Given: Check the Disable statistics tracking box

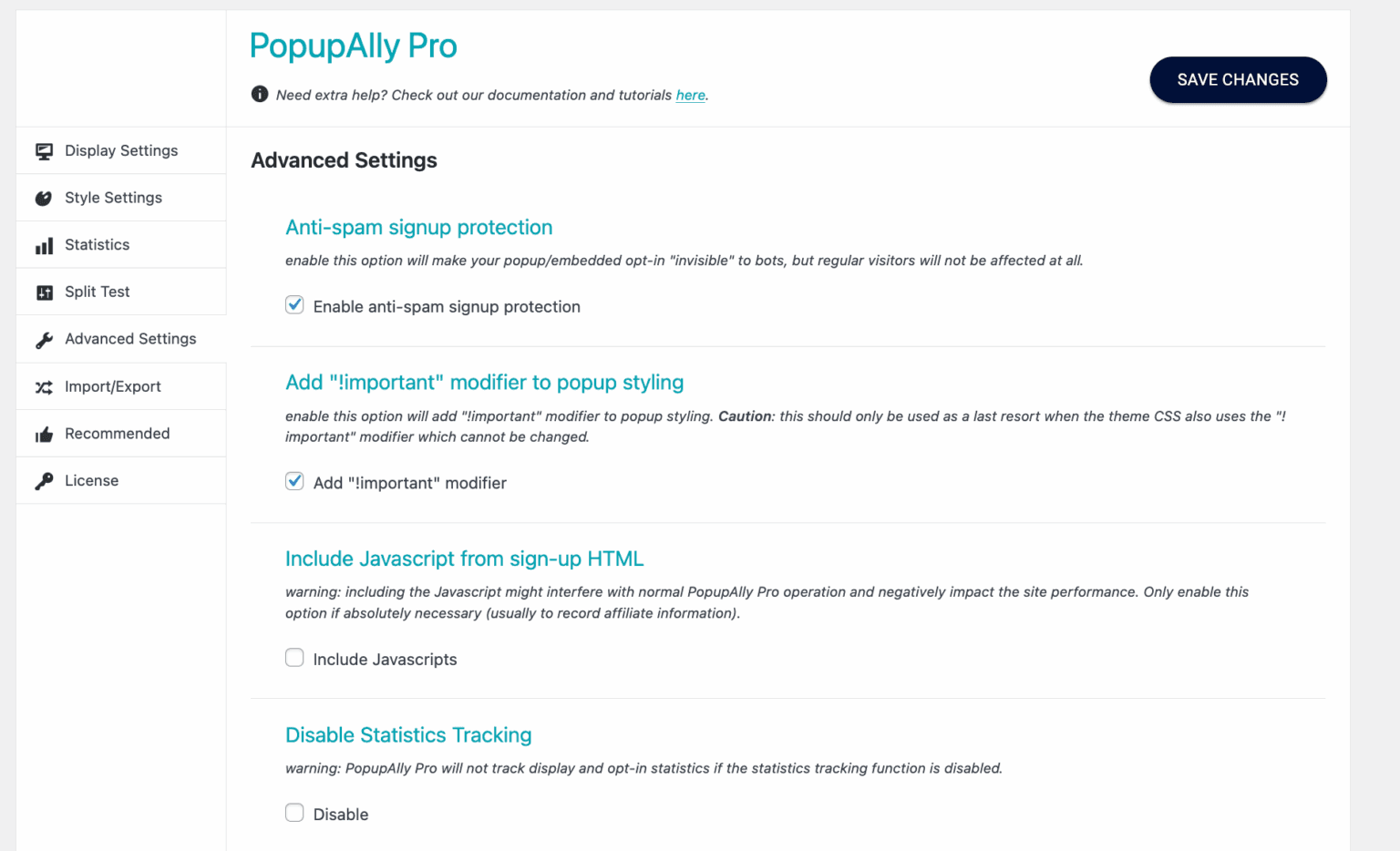Looking at the screenshot, I should (x=294, y=812).
